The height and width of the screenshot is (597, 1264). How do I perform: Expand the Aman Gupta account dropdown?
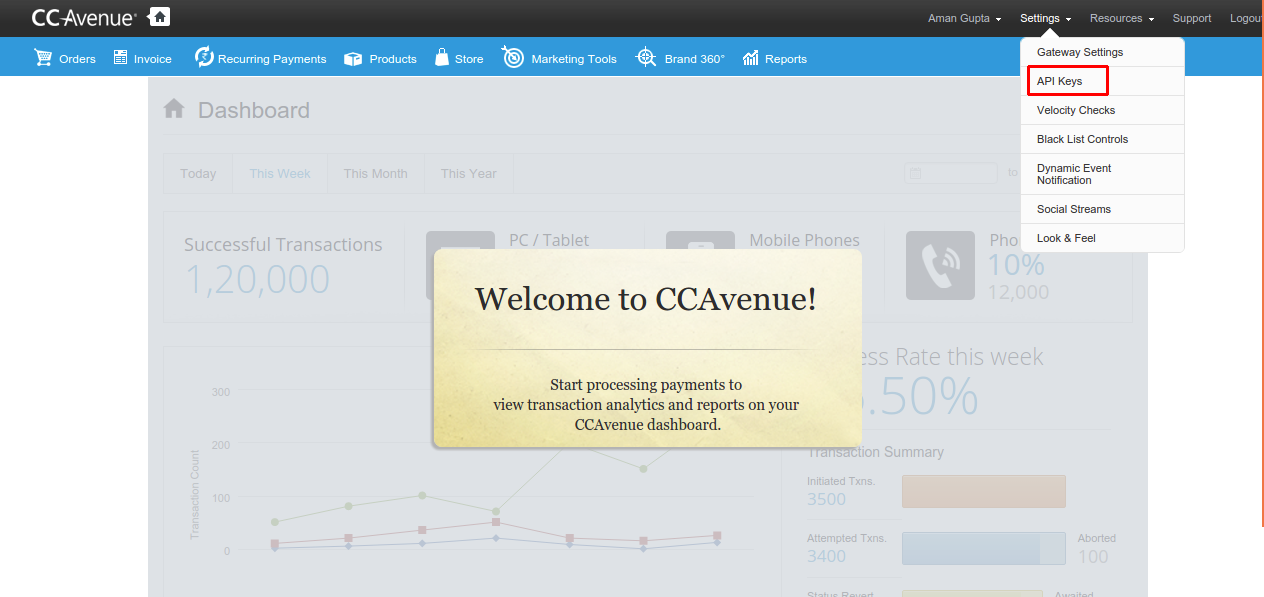point(964,18)
